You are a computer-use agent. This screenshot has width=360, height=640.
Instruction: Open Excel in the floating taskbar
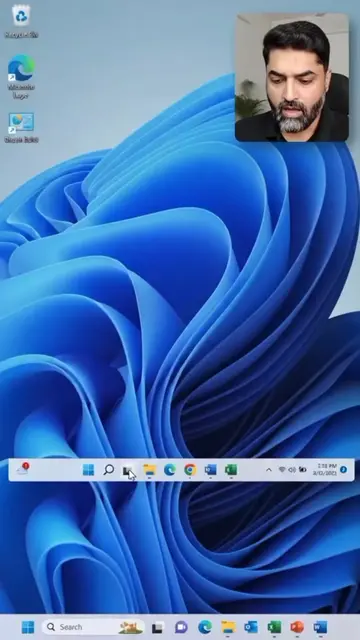point(231,470)
